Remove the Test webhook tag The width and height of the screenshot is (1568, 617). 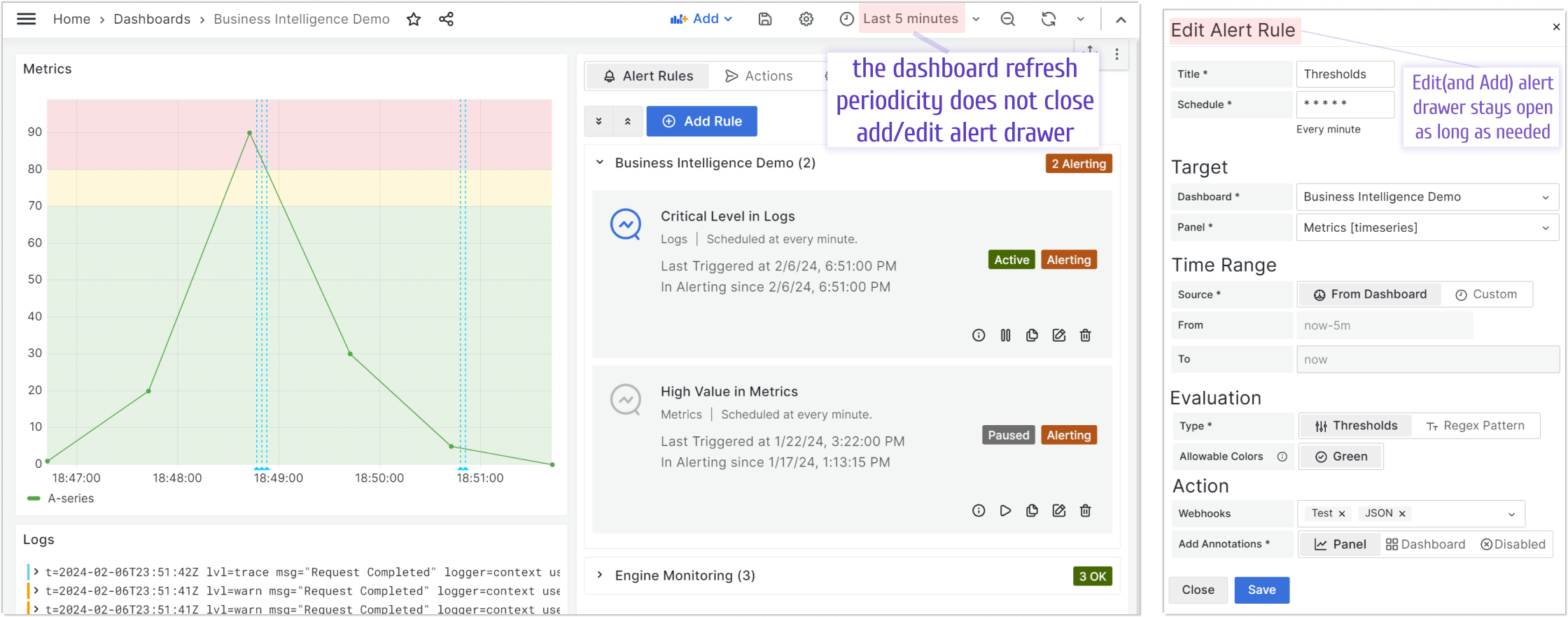click(x=1342, y=513)
